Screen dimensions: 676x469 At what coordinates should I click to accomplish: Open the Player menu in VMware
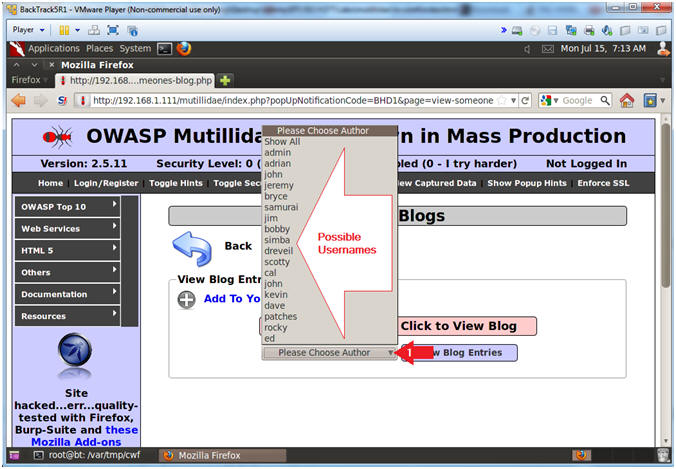[x=28, y=30]
